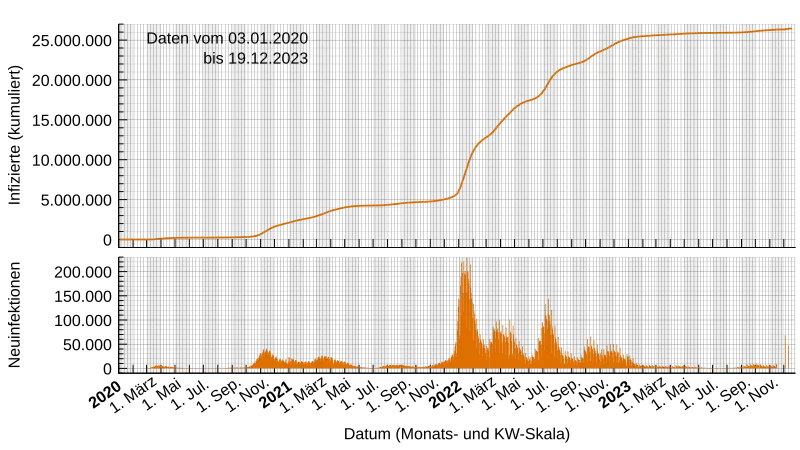
Task: Click the black divider band between both charts
Action: [x=460, y=251]
